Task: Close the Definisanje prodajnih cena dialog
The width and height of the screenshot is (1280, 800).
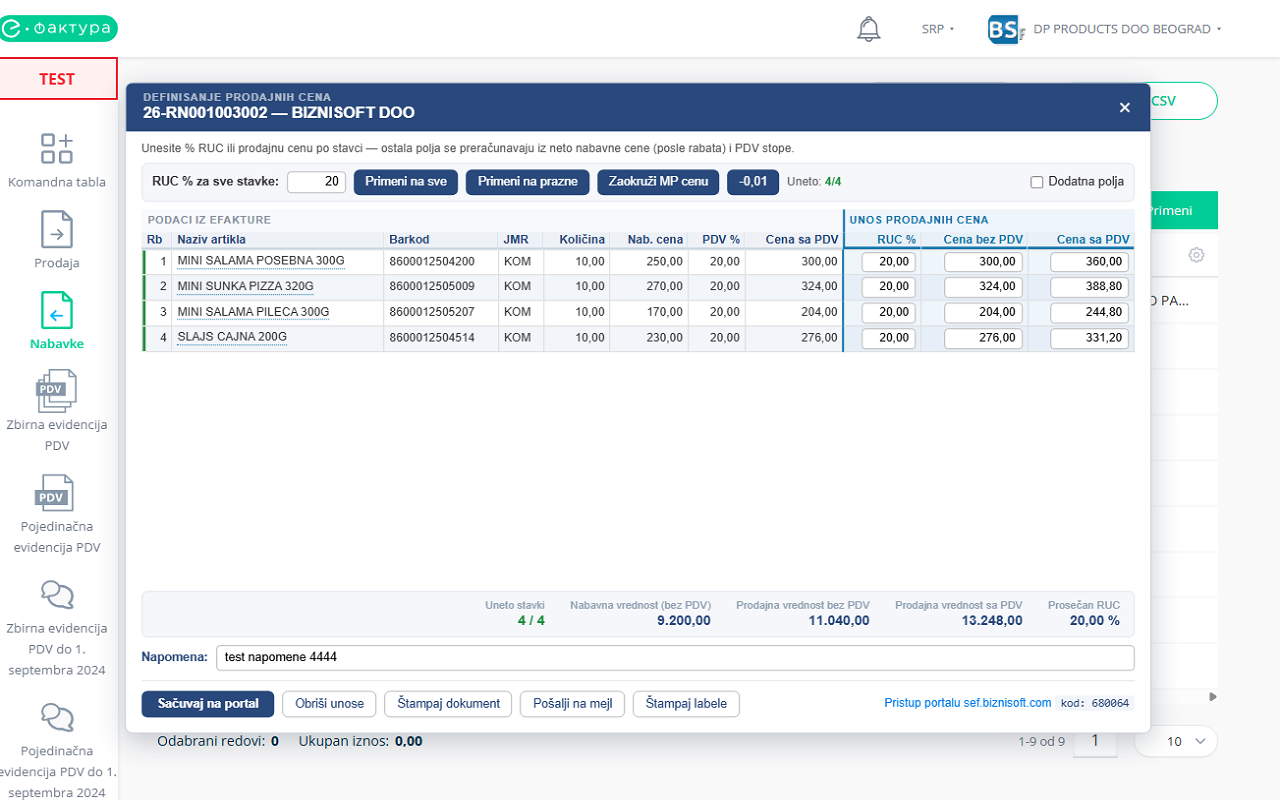Action: pos(1125,108)
